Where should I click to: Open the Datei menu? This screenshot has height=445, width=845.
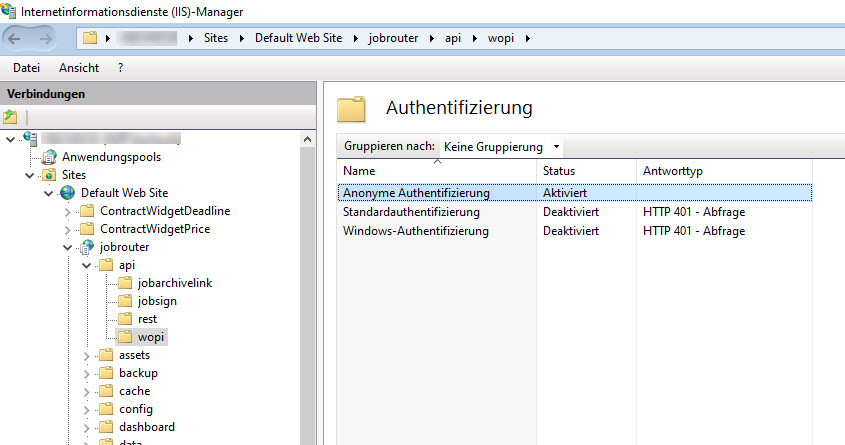tap(26, 68)
